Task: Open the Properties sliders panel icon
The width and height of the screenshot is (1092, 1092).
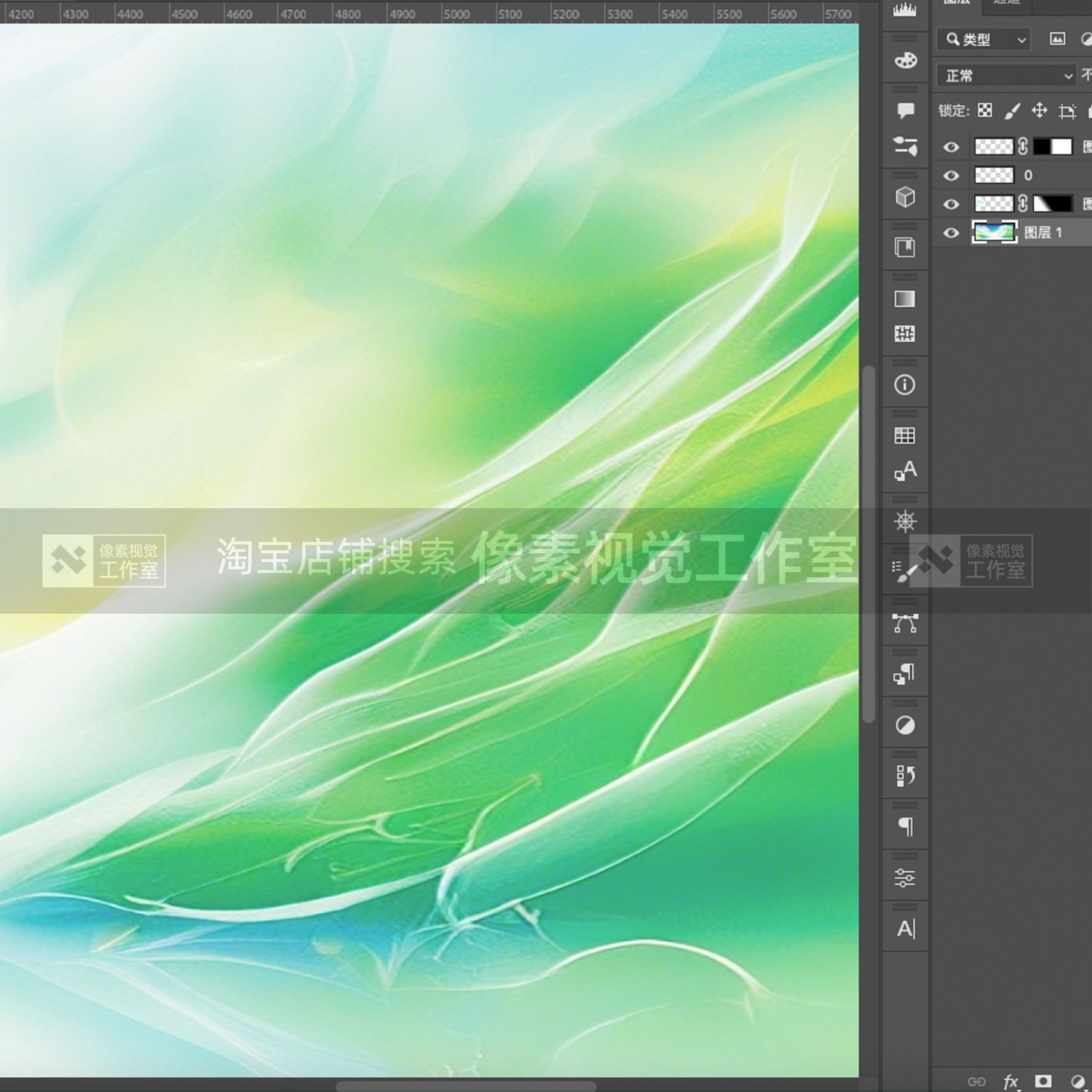Action: tap(905, 877)
